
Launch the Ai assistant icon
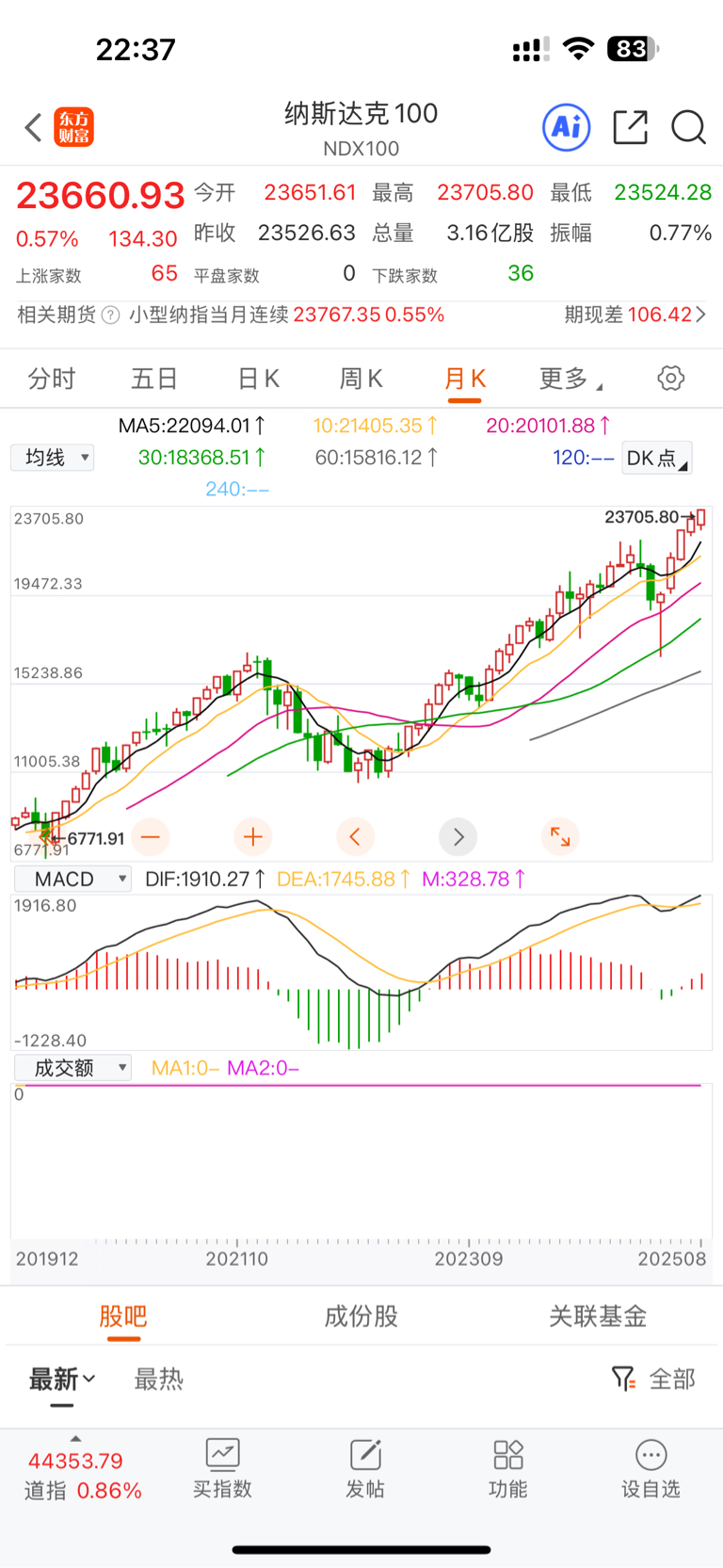[x=567, y=127]
